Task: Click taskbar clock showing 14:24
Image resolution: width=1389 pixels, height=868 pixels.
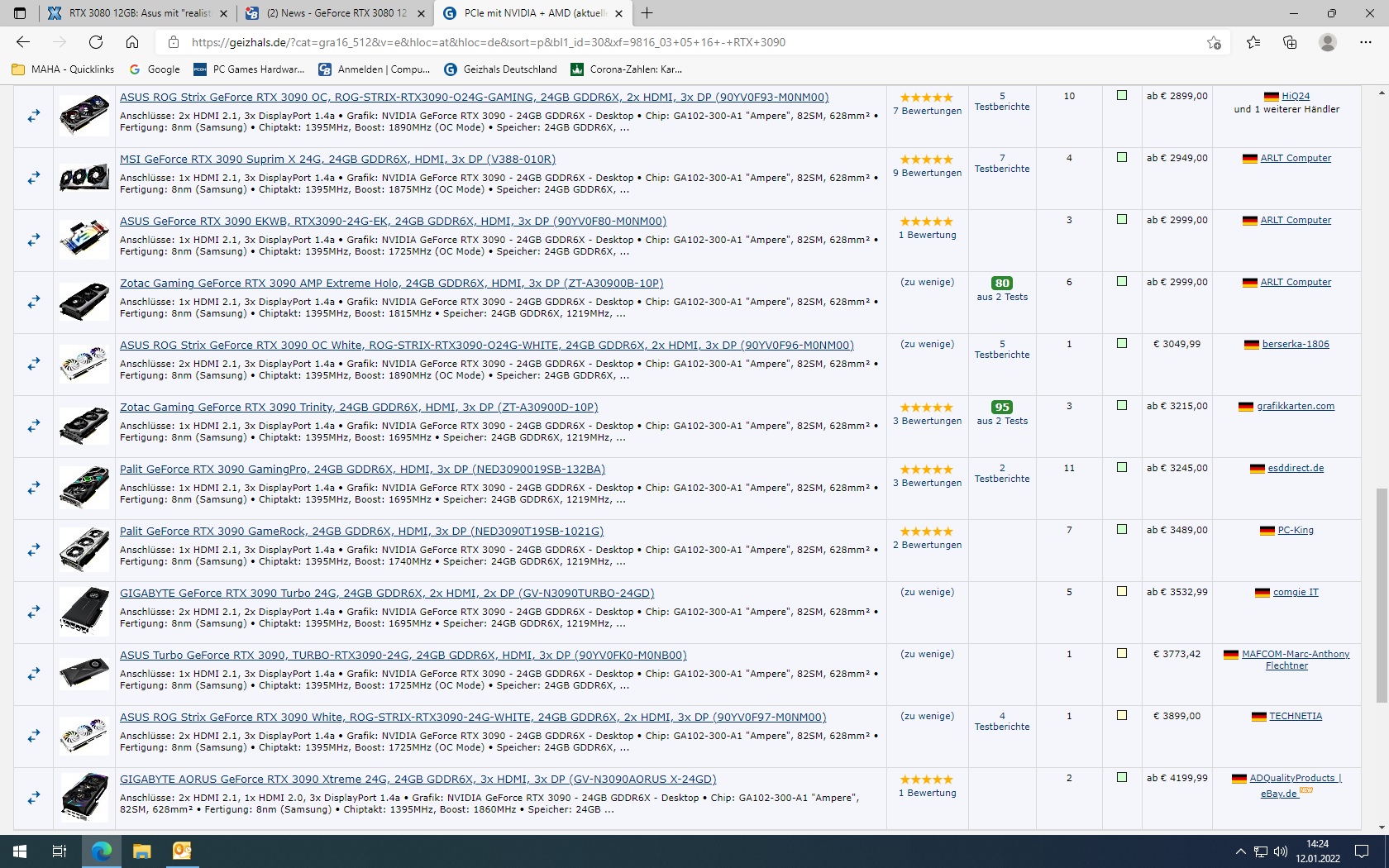Action: (1318, 851)
